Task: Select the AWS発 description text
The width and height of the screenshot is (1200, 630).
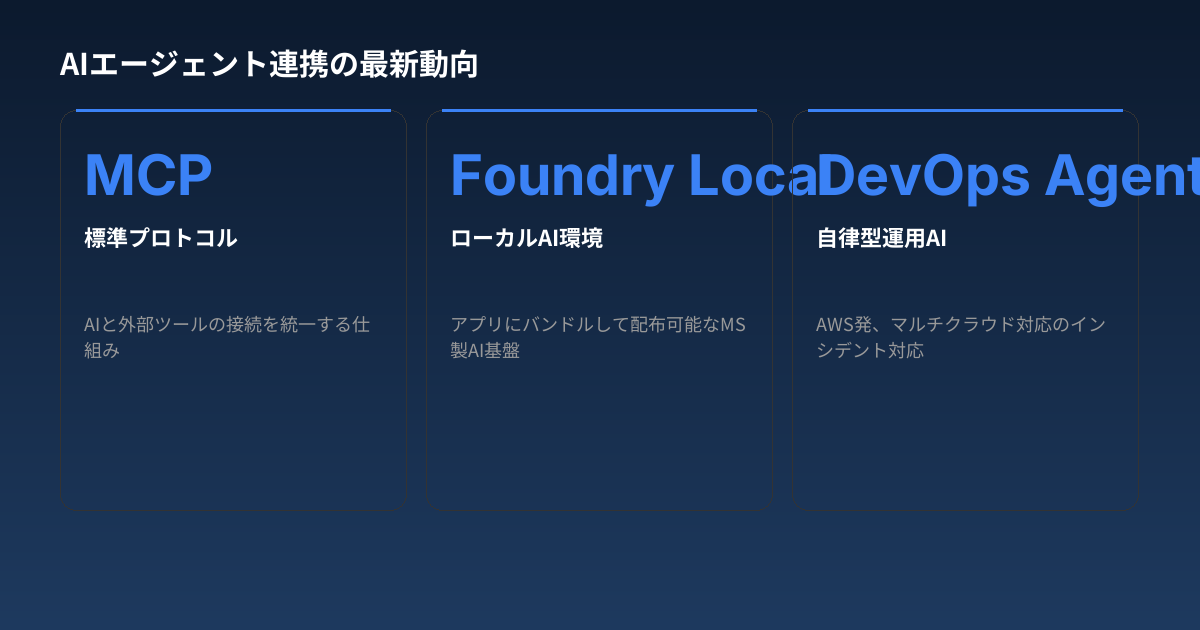Action: 960,337
